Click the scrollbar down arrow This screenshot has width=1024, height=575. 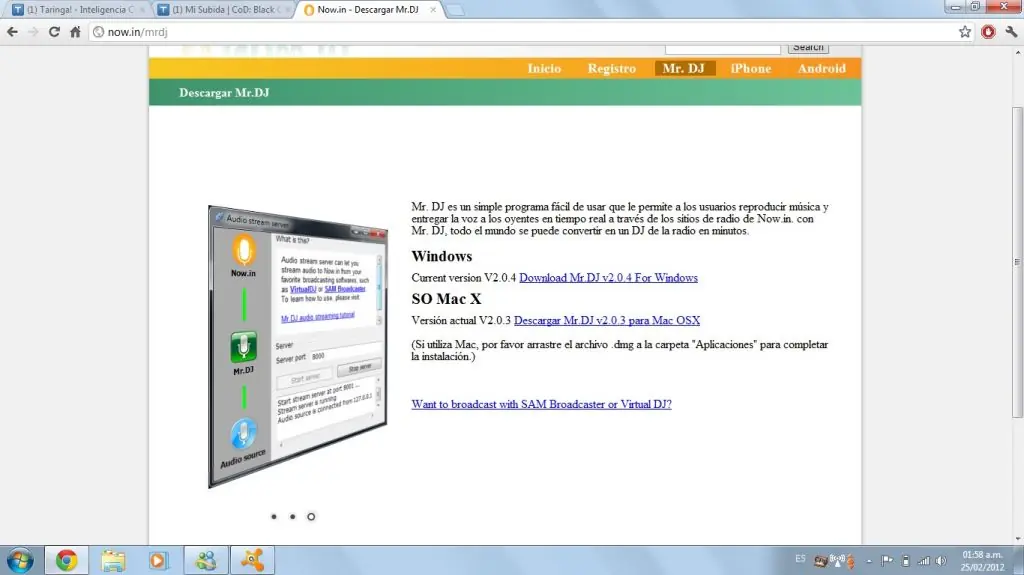pyautogui.click(x=1017, y=539)
